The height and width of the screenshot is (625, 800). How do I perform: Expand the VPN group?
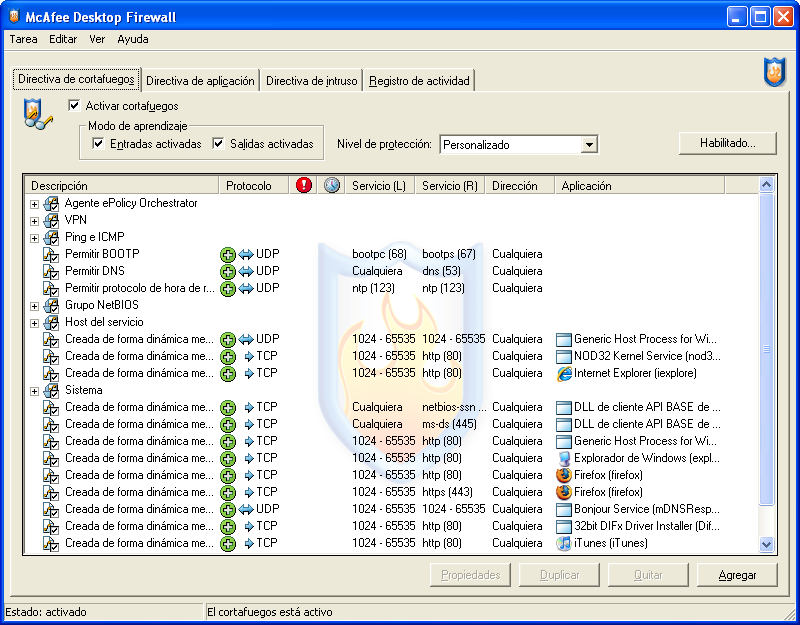[x=34, y=221]
